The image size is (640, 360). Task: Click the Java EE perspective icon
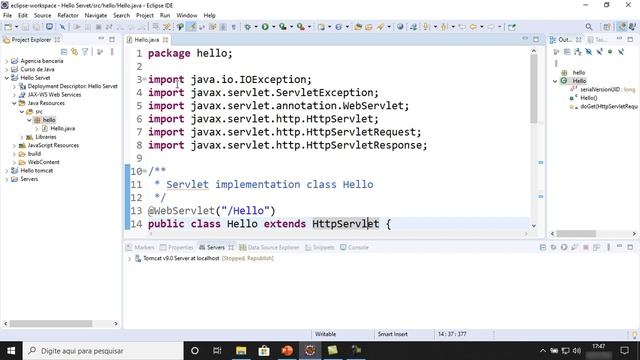click(621, 27)
